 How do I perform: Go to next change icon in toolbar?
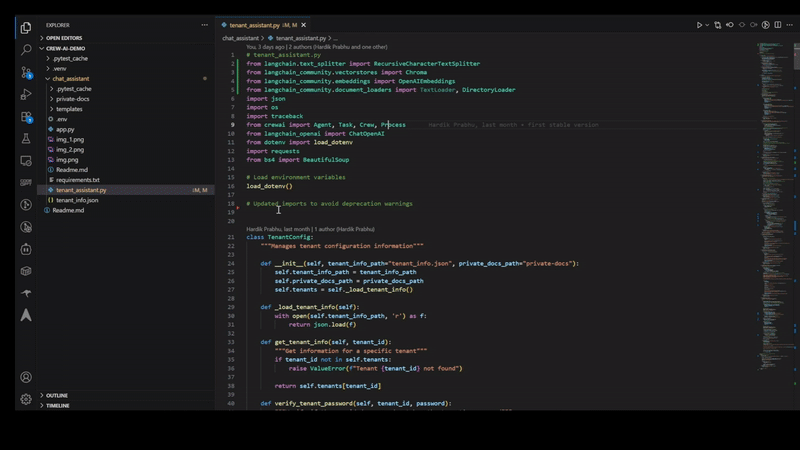tap(754, 25)
